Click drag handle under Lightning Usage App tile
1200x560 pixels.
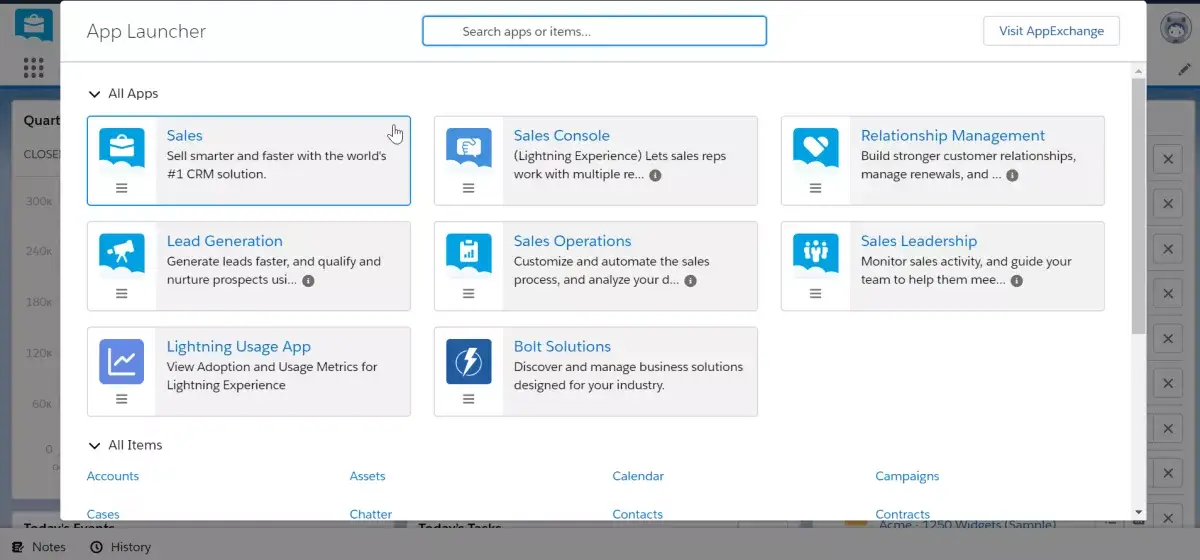pyautogui.click(x=122, y=399)
